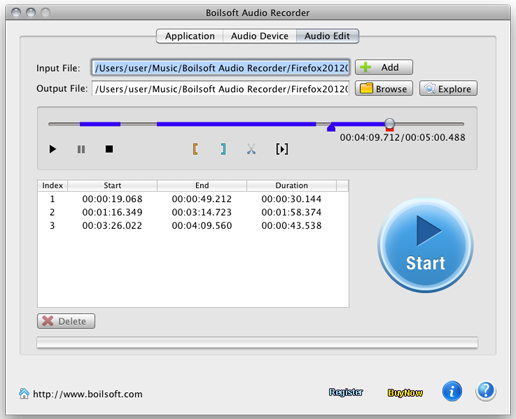Screen dimensions: 516x419
Task: Sort by the Start column header
Action: tap(112, 185)
